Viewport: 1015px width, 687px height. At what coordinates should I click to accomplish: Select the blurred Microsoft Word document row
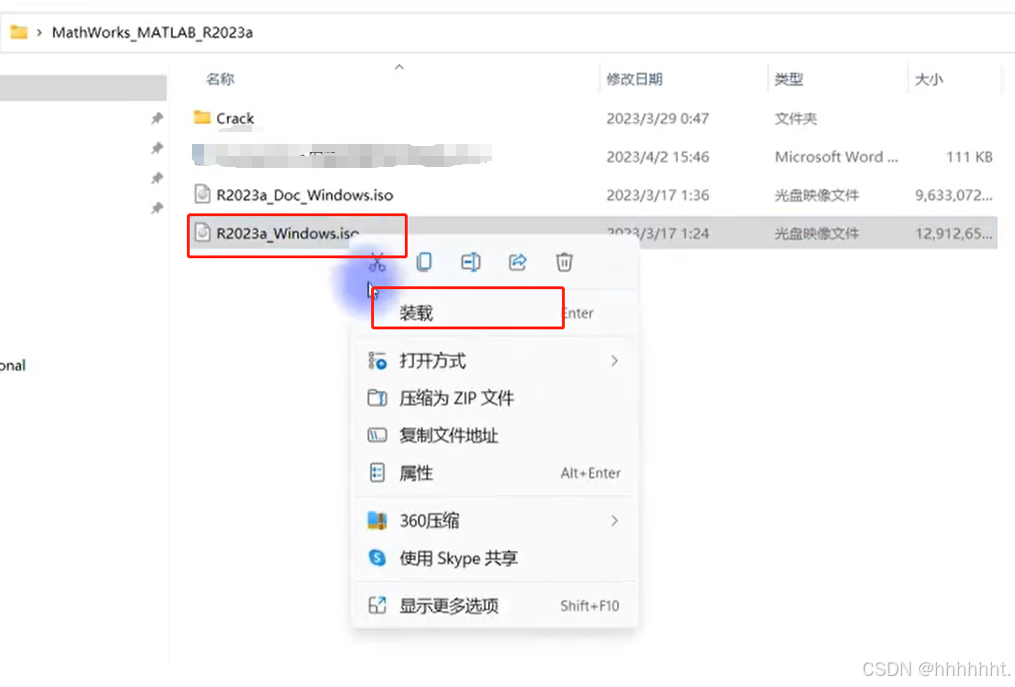(592, 157)
